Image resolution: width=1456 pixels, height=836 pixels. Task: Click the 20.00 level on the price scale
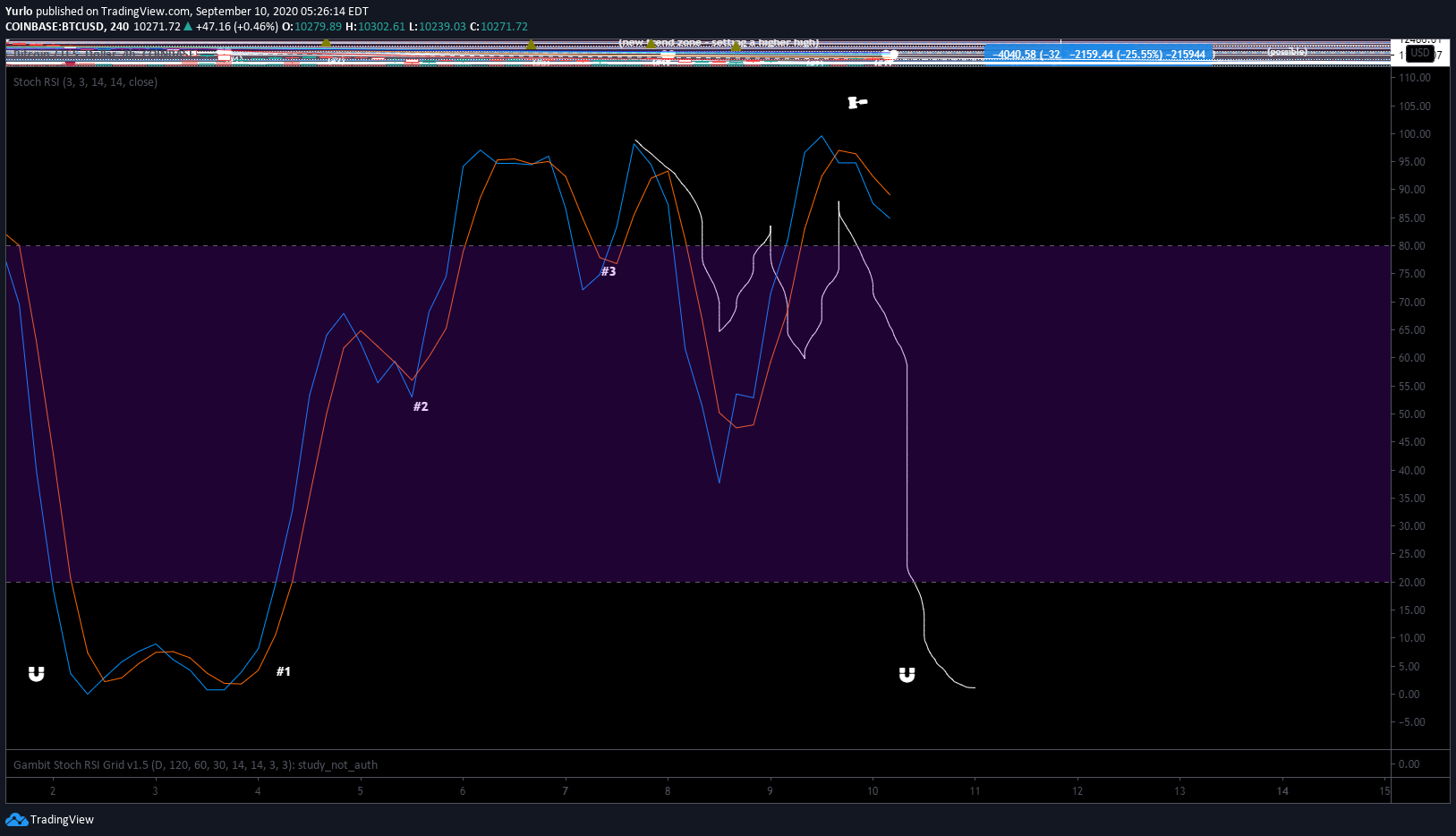pos(1412,583)
